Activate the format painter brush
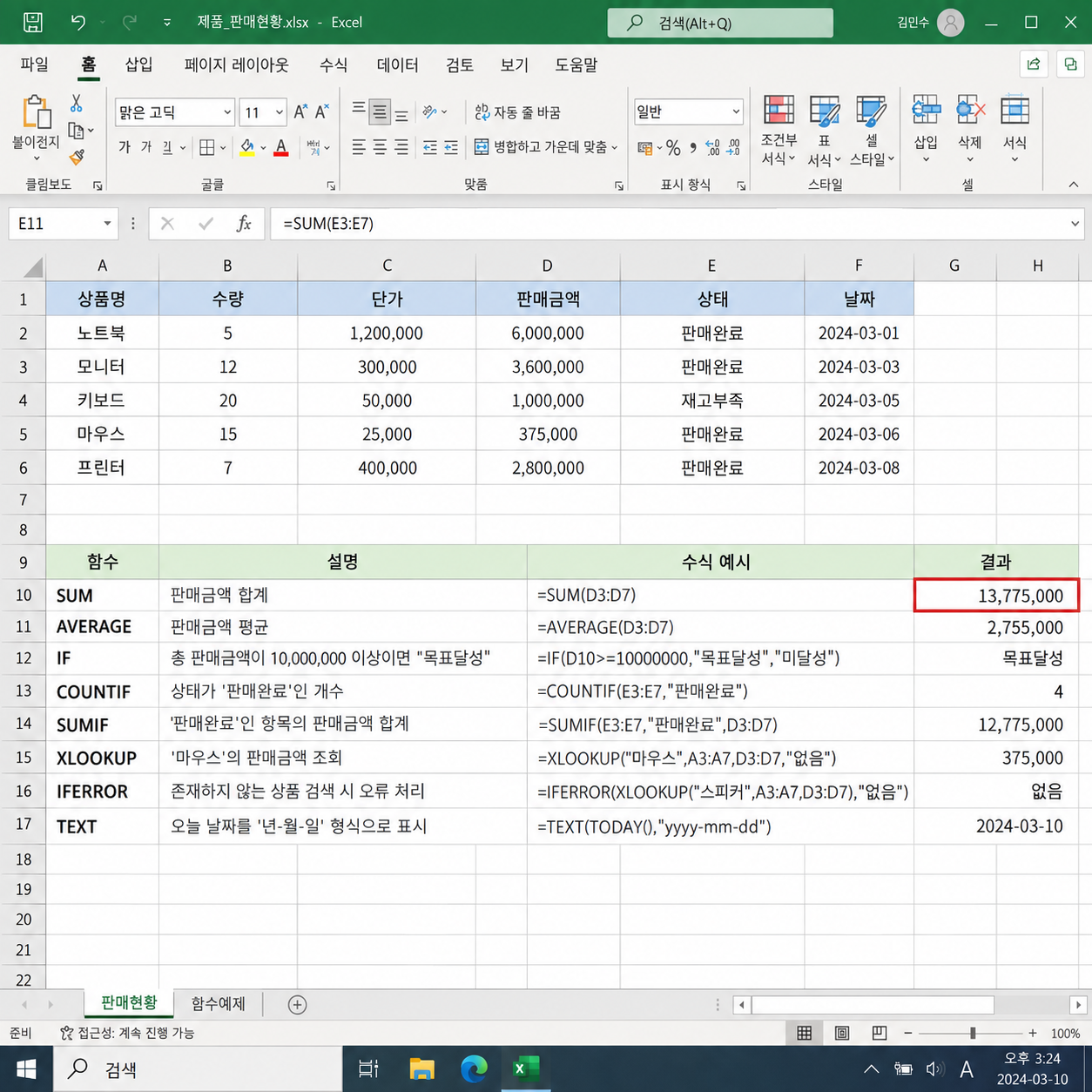1092x1092 pixels. click(77, 157)
